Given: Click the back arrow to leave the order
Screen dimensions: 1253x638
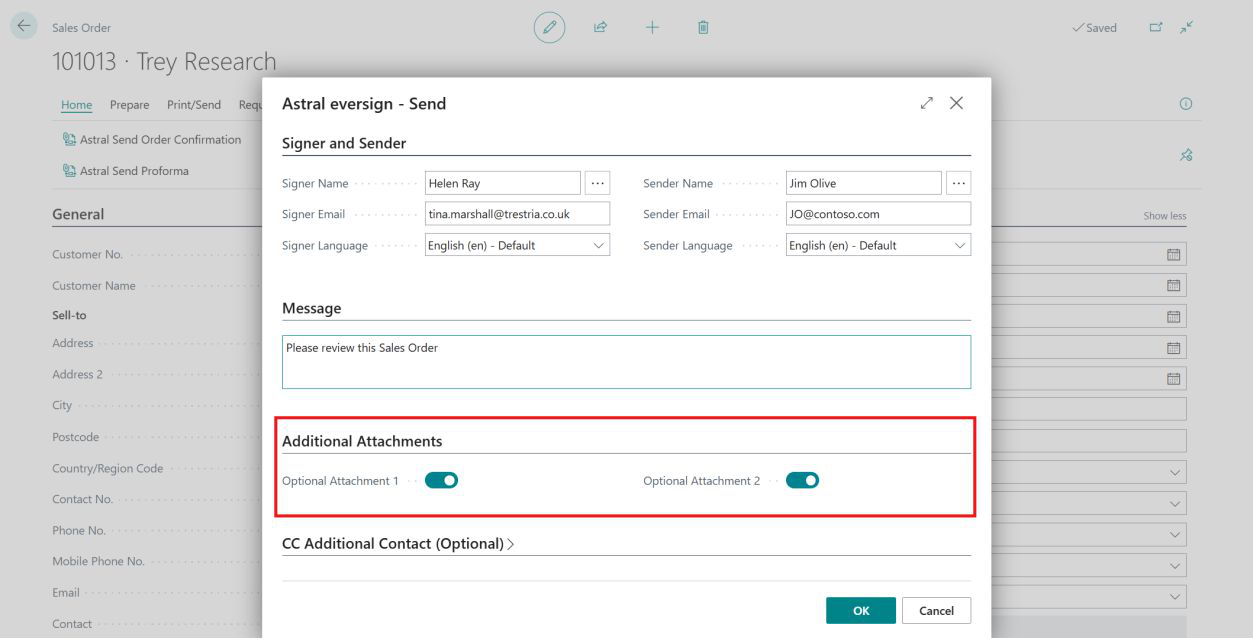Looking at the screenshot, I should (22, 27).
